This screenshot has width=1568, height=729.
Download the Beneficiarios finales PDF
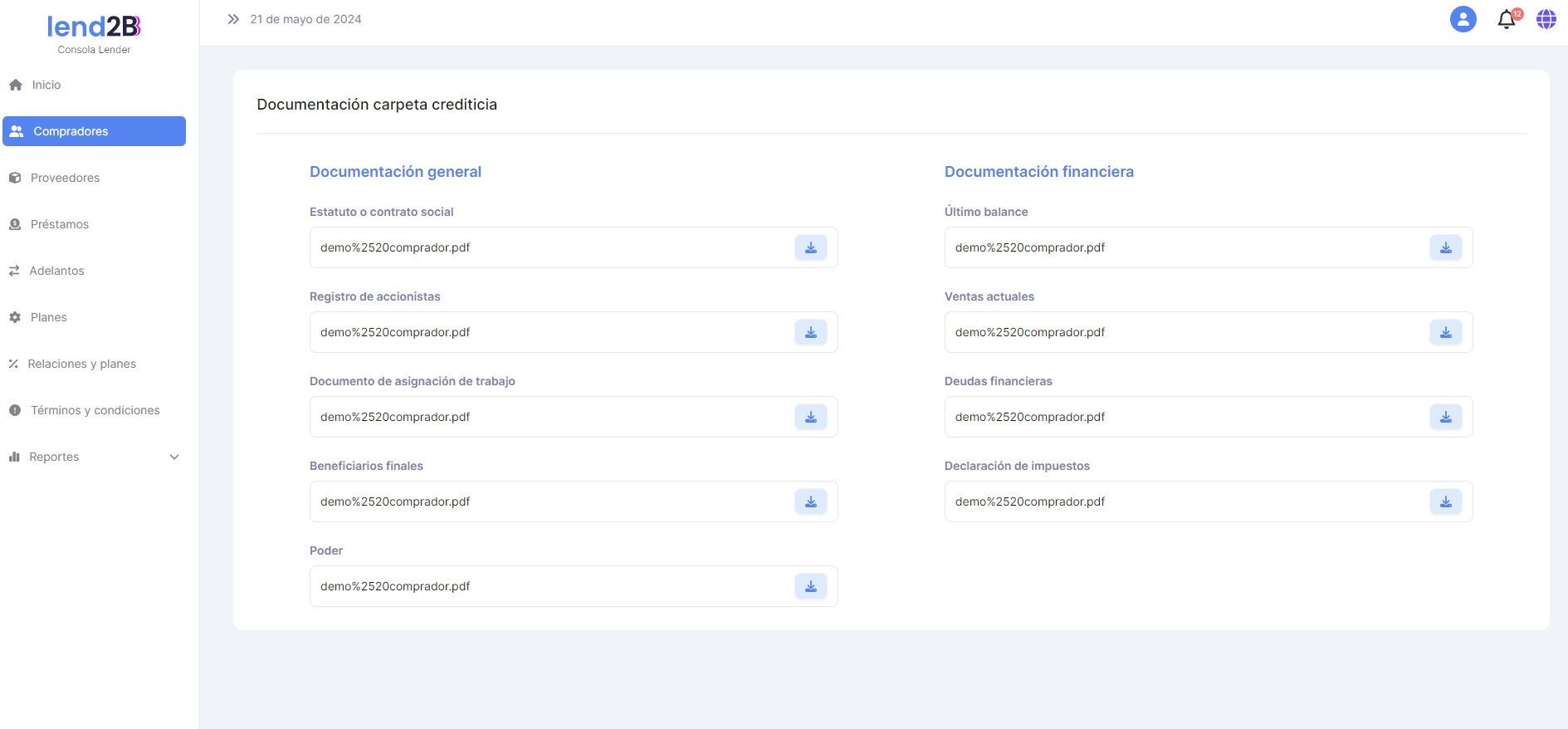click(810, 501)
